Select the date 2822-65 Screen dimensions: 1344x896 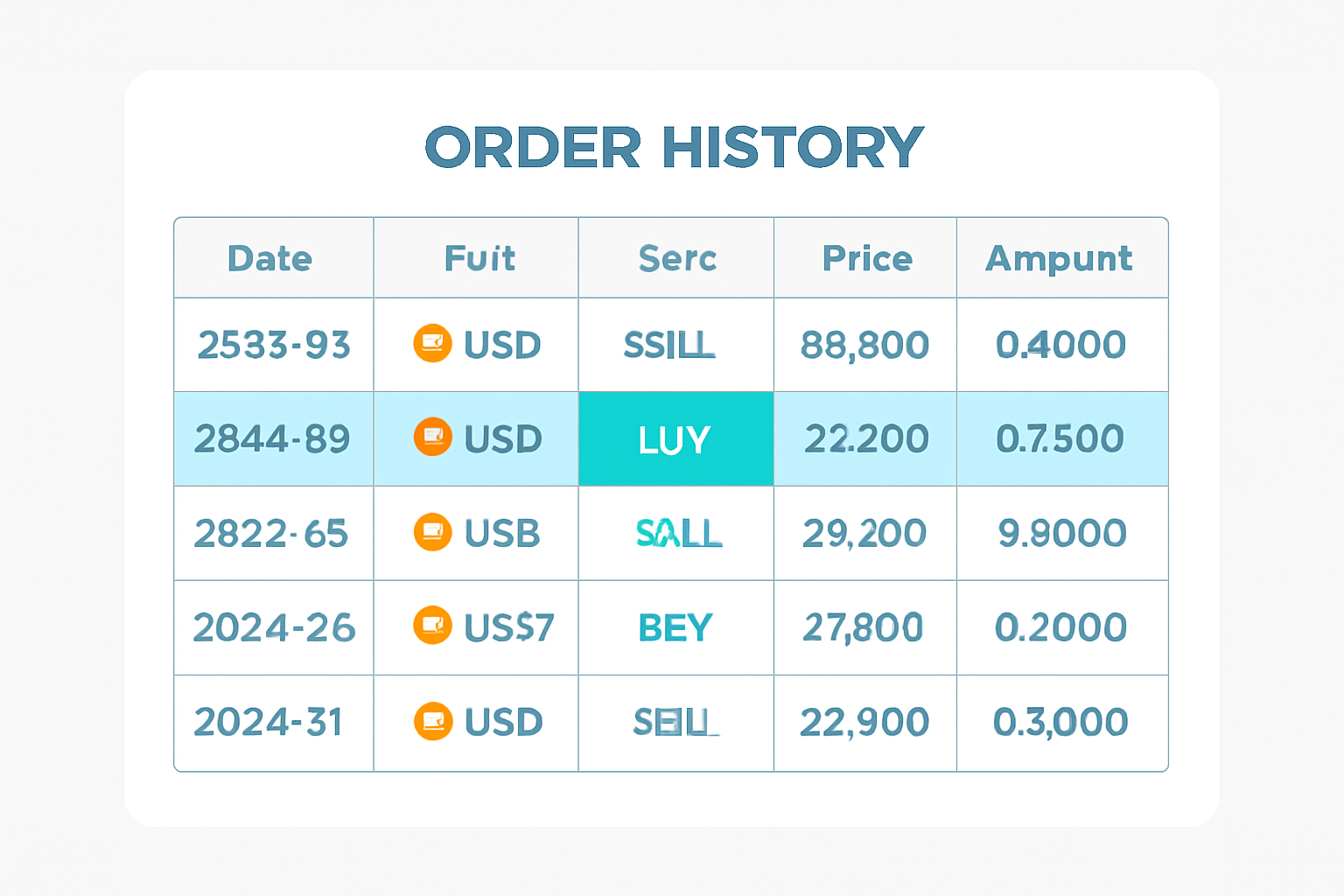point(271,534)
